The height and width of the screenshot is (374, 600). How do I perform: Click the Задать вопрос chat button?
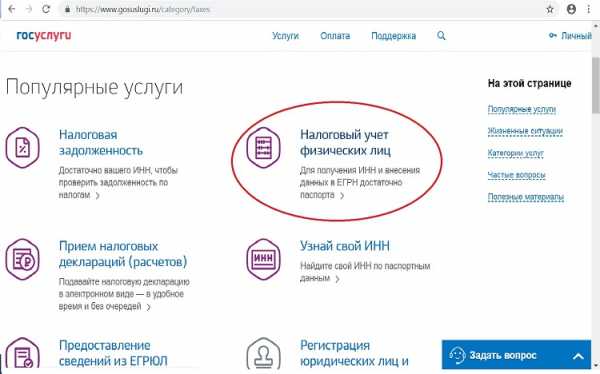516,355
